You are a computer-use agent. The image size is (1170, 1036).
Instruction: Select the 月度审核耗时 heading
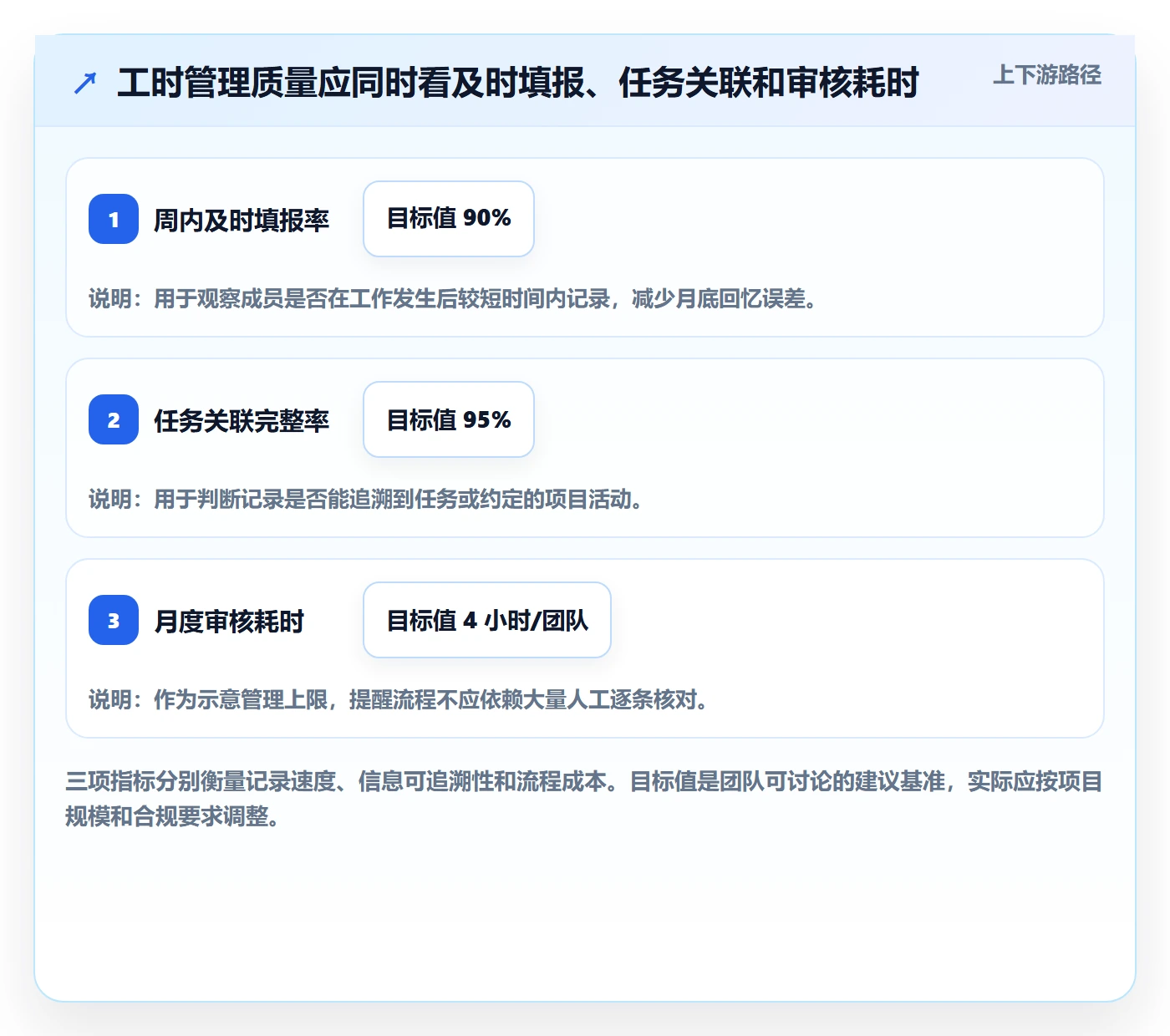pyautogui.click(x=229, y=621)
